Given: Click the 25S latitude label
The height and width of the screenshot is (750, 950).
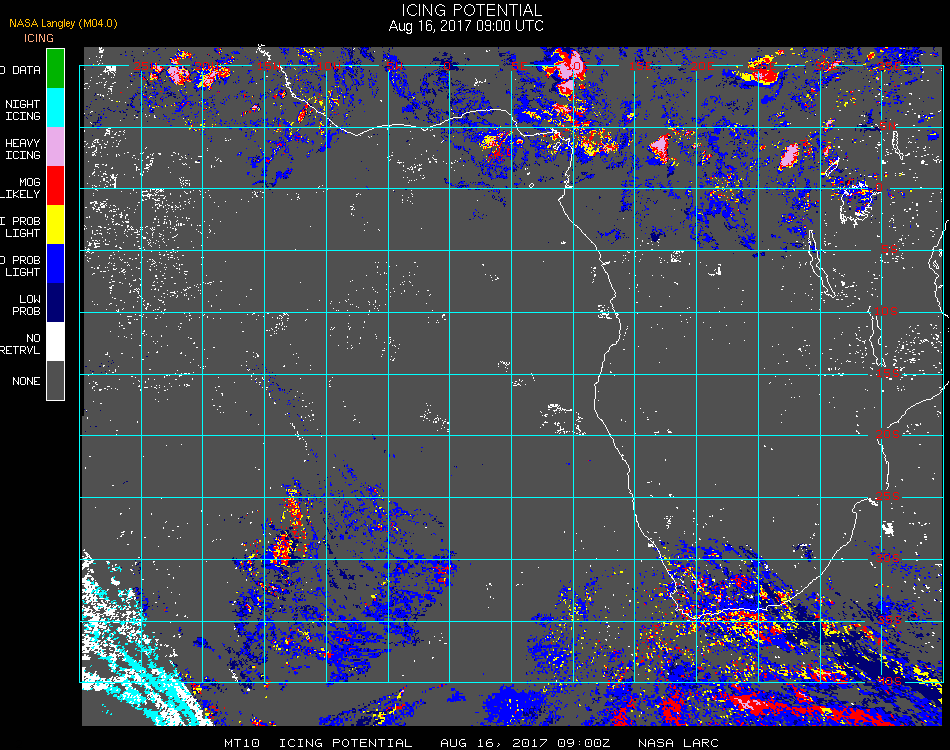Looking at the screenshot, I should (x=887, y=496).
